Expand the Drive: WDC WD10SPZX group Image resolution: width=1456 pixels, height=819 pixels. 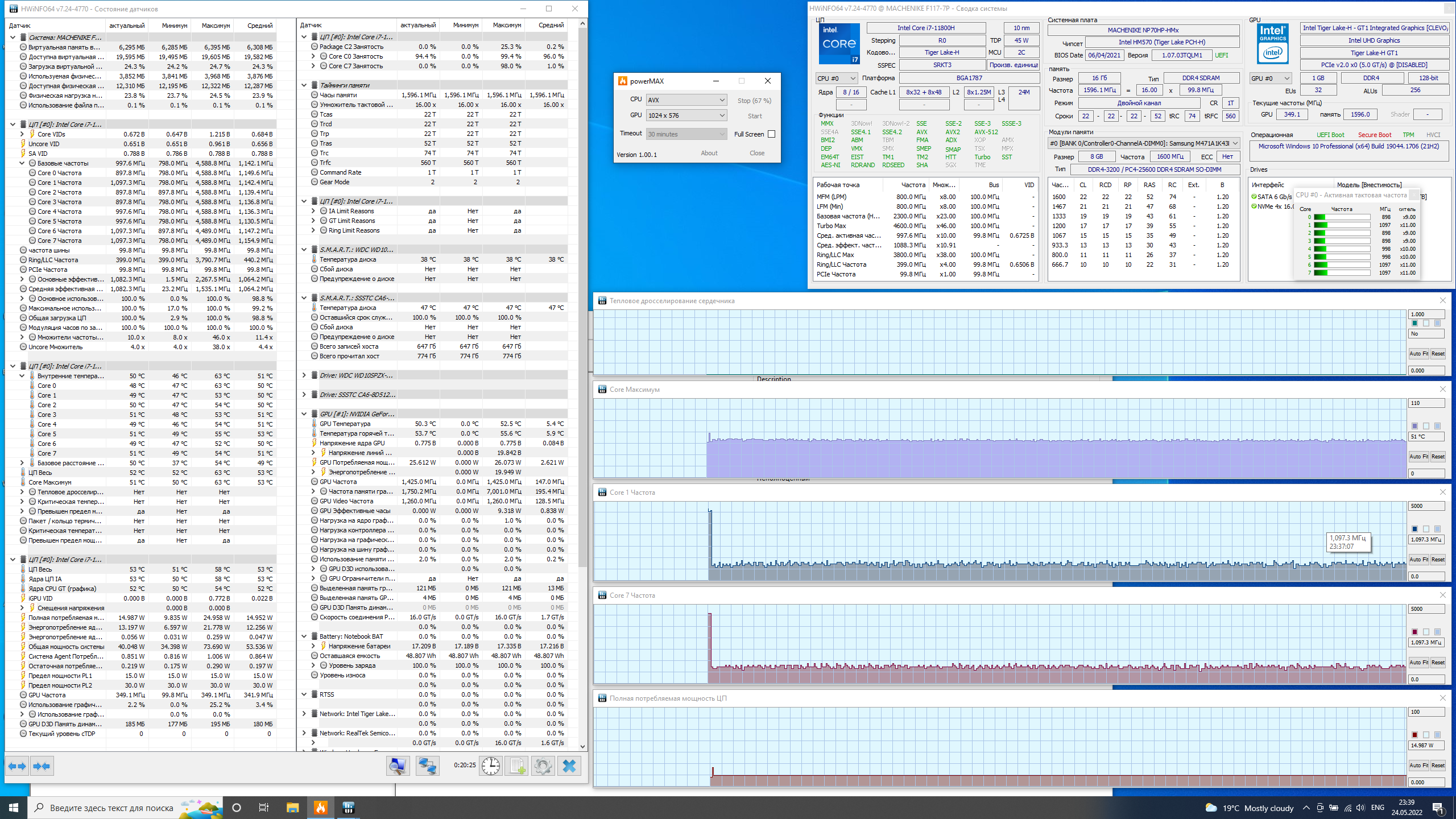[x=304, y=375]
